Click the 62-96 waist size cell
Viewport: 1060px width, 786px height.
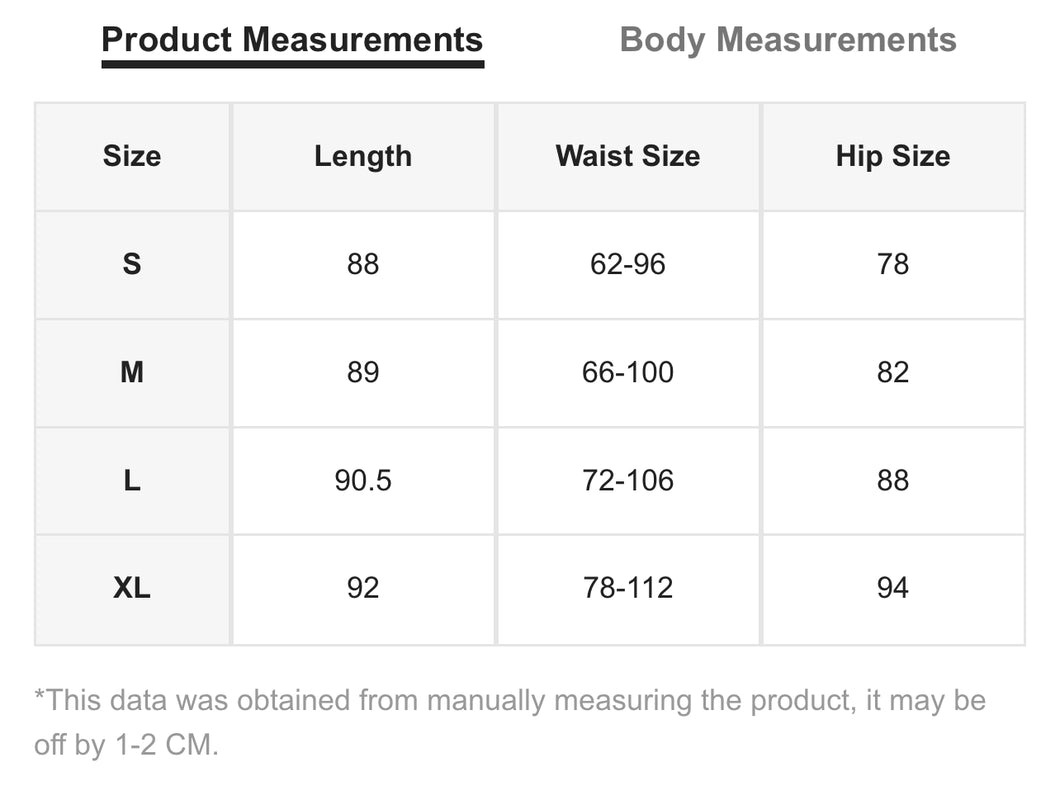(x=628, y=264)
